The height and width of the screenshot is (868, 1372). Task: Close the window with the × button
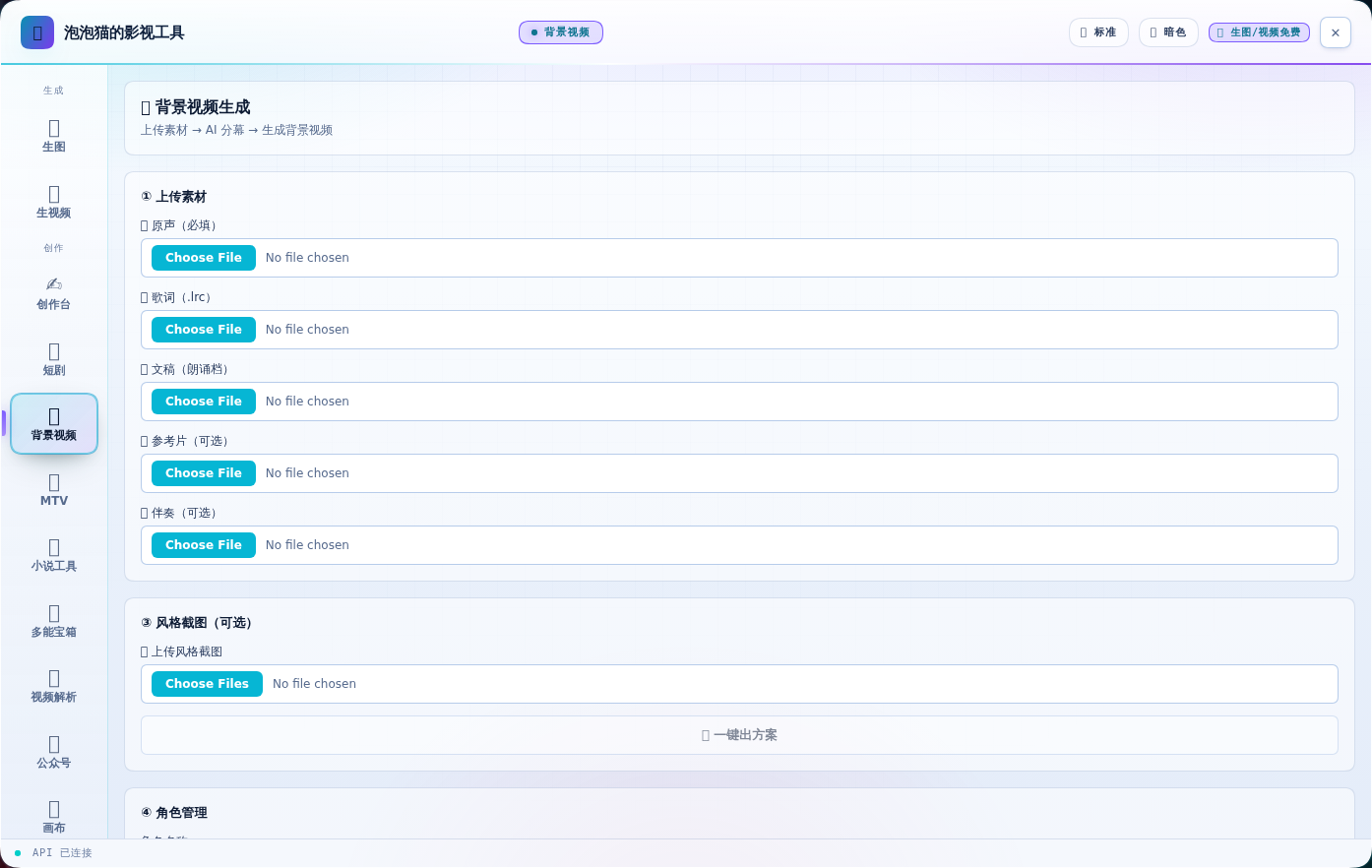tap(1336, 32)
